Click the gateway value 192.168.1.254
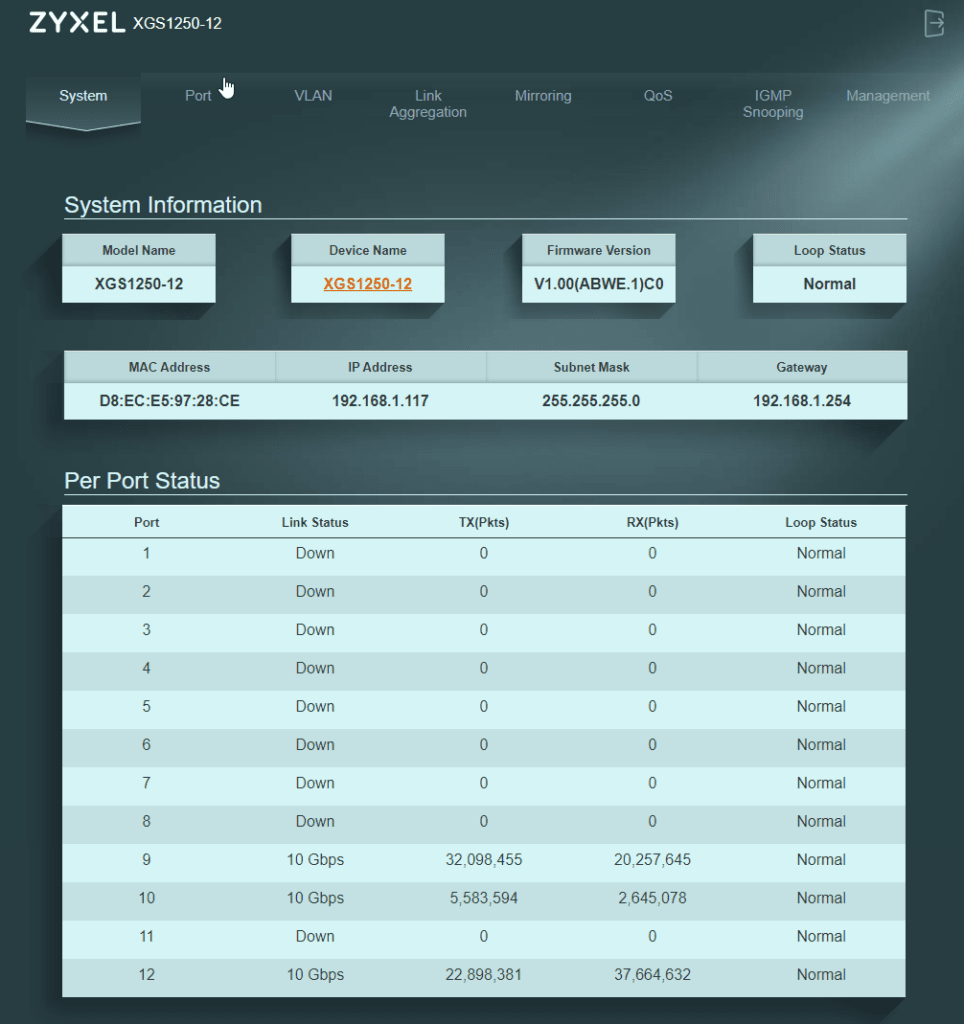 pos(802,401)
